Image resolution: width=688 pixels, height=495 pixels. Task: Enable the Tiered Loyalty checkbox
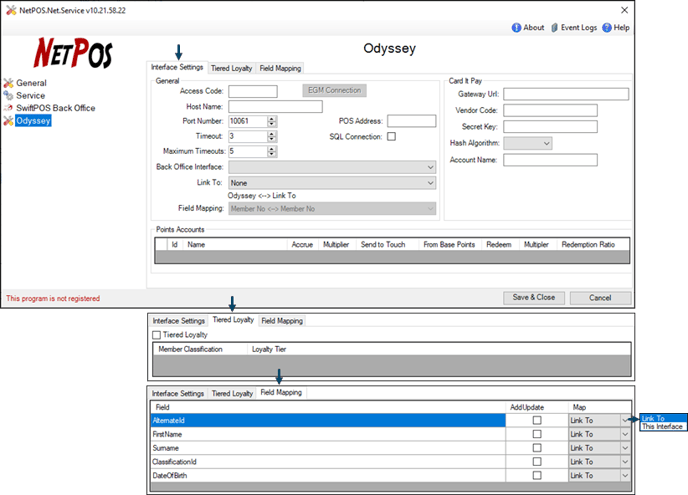pos(157,335)
